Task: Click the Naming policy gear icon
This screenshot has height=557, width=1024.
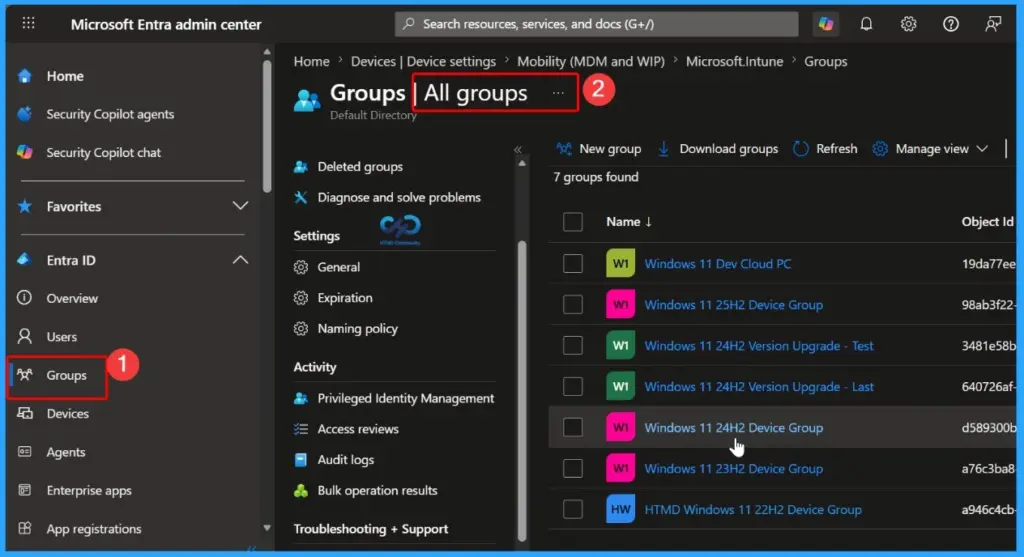Action: click(300, 328)
